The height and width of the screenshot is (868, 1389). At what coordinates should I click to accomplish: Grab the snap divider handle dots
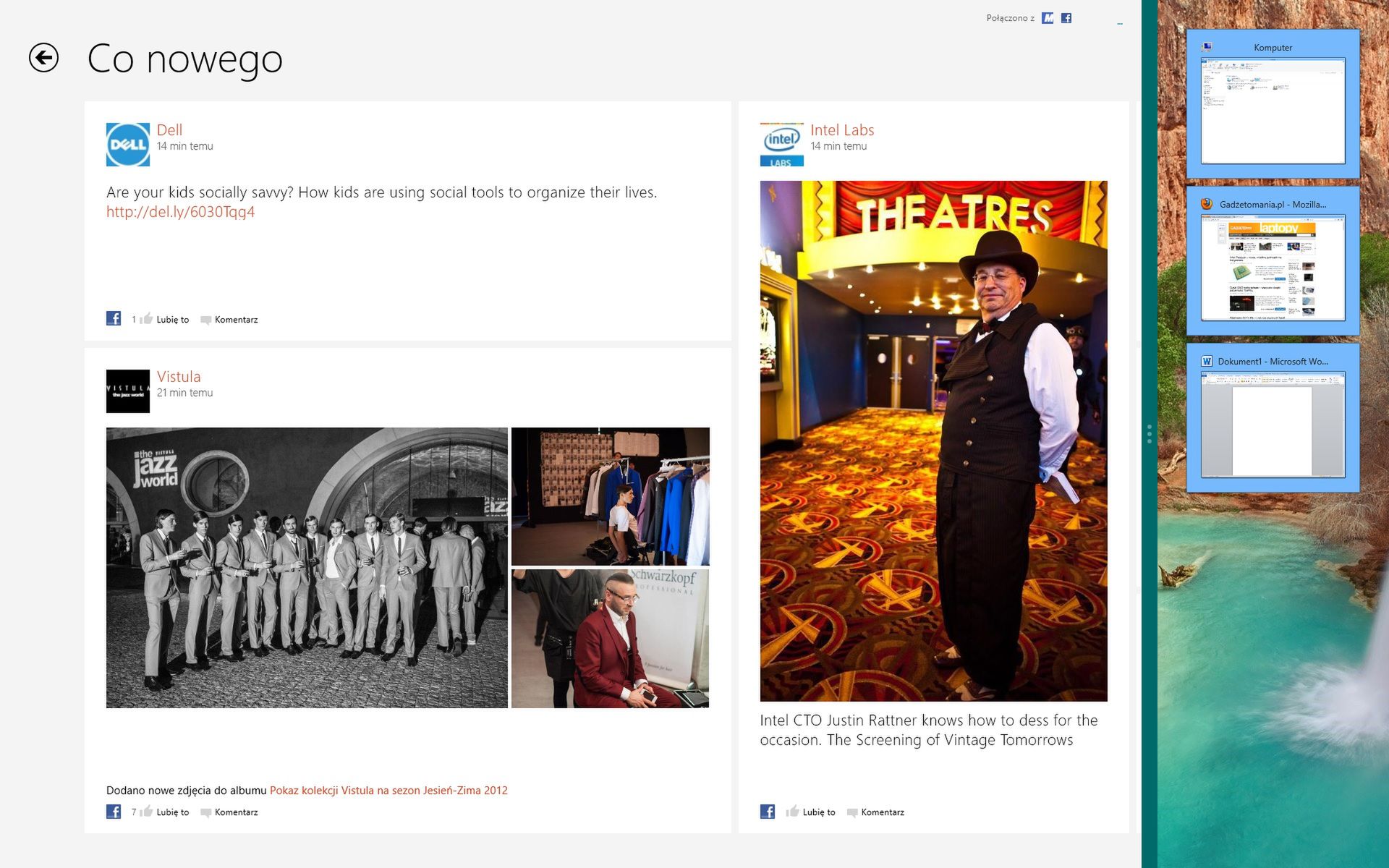coord(1149,434)
